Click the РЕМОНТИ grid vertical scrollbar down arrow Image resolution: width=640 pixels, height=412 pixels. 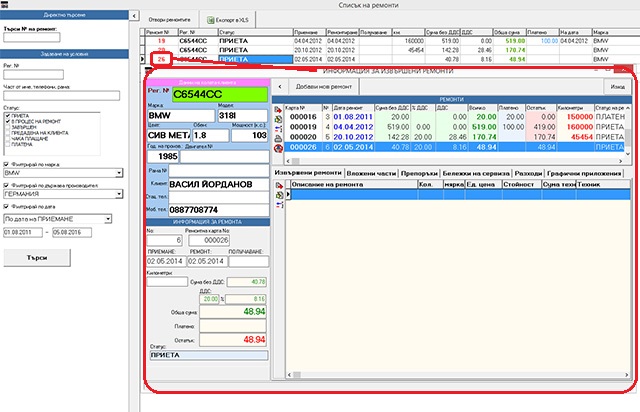(628, 154)
